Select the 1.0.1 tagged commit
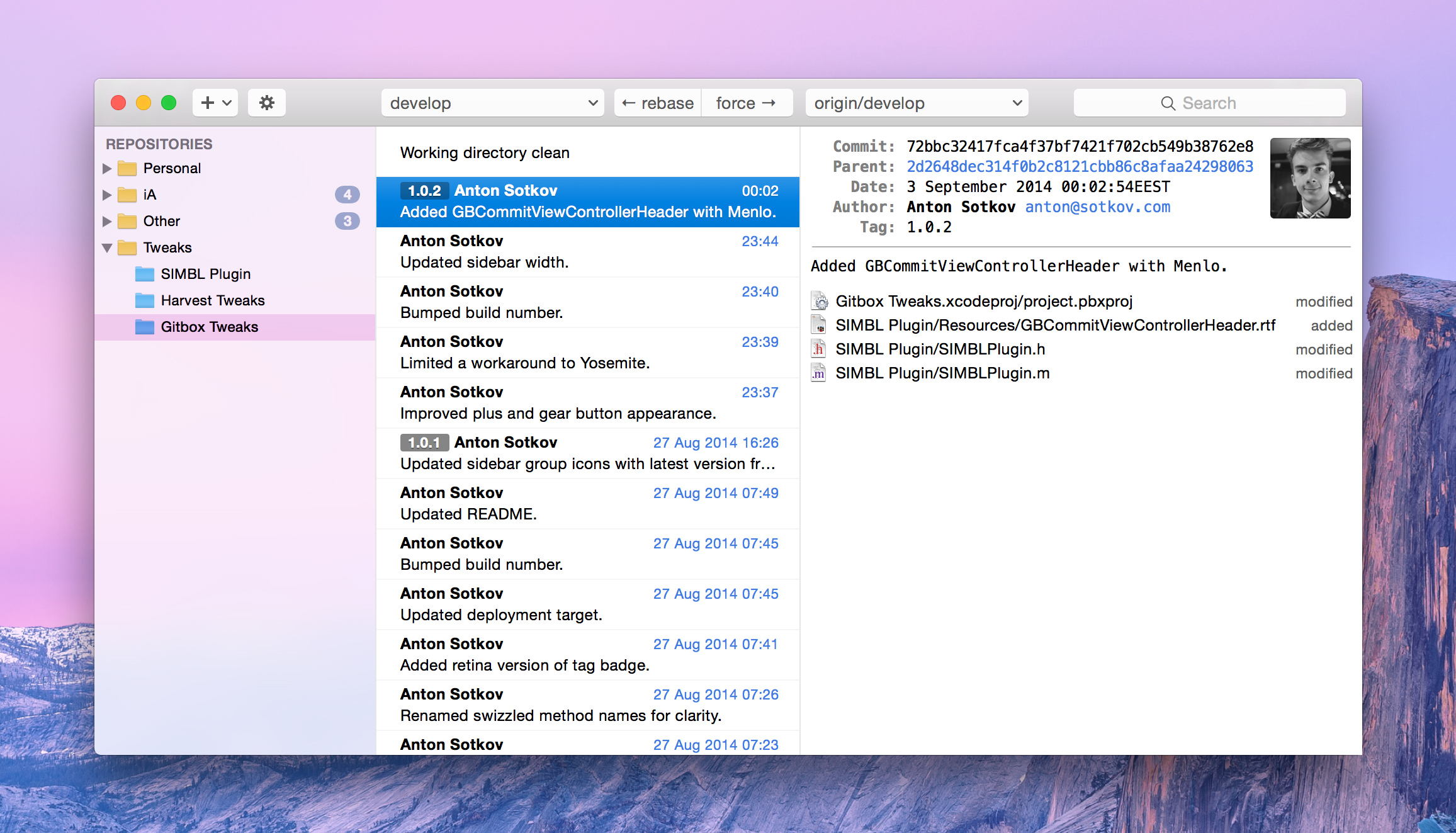Image resolution: width=1456 pixels, height=833 pixels. (588, 453)
